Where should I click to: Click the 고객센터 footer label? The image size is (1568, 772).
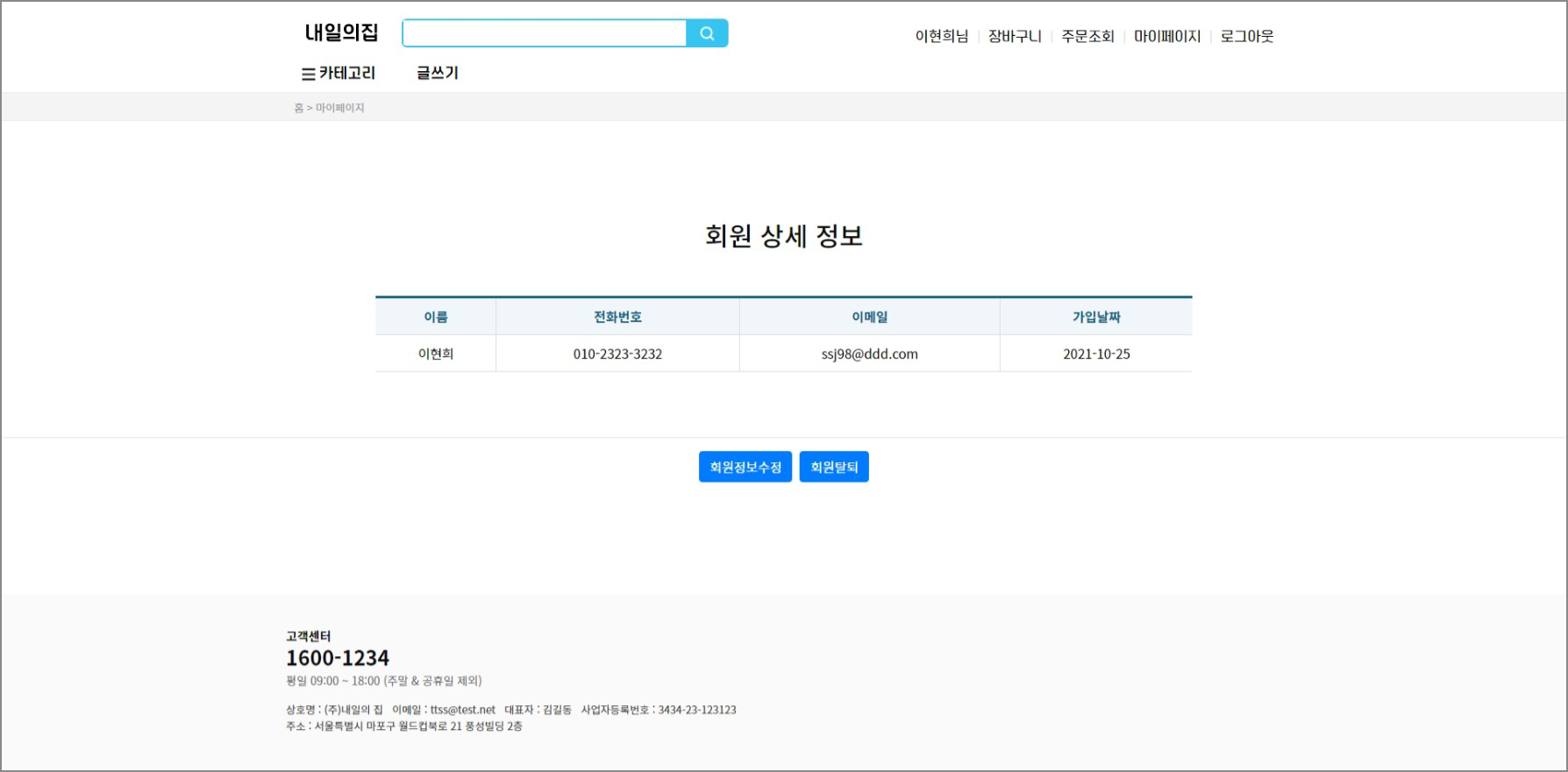308,636
